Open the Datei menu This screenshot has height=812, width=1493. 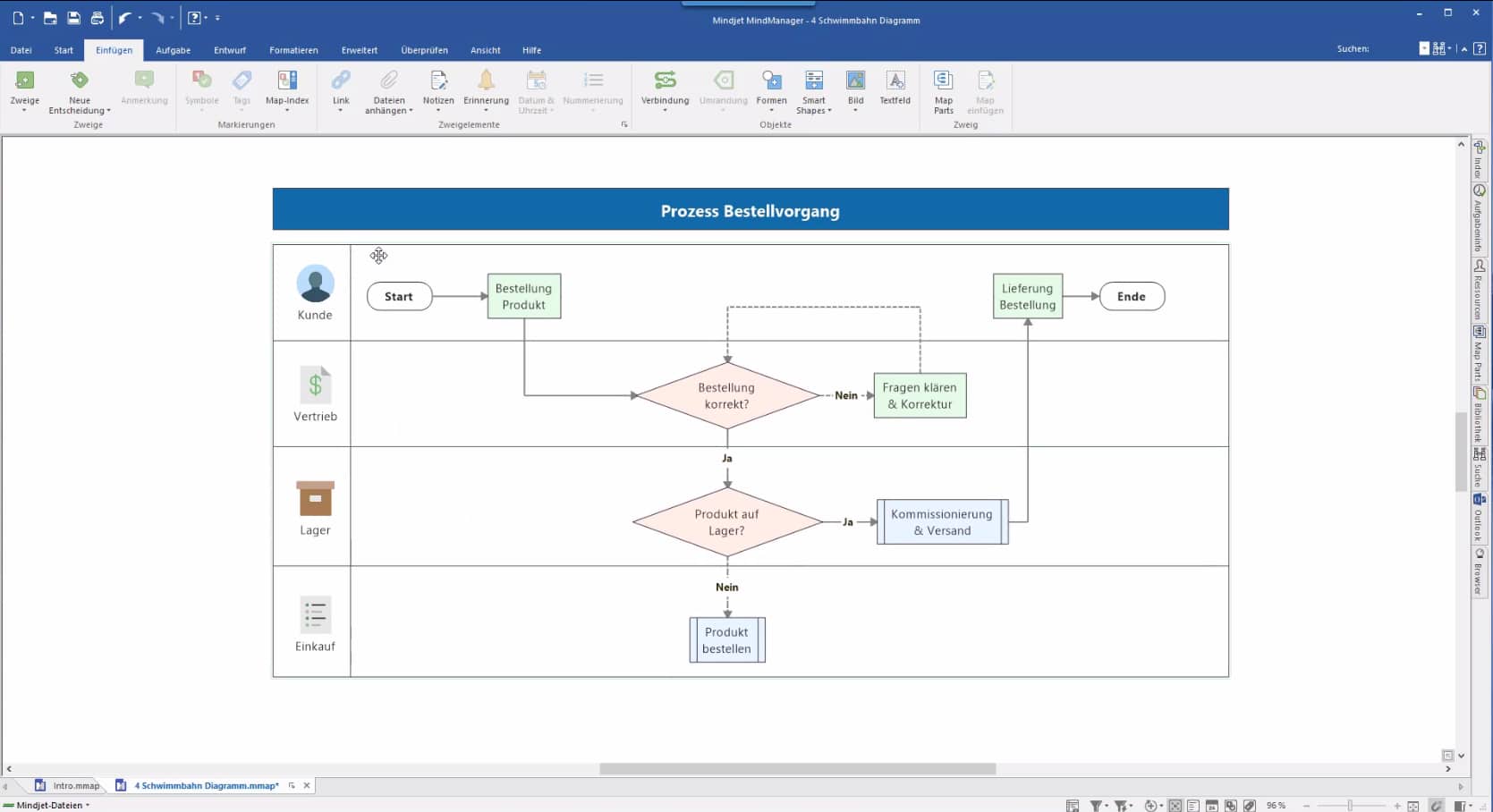click(21, 50)
